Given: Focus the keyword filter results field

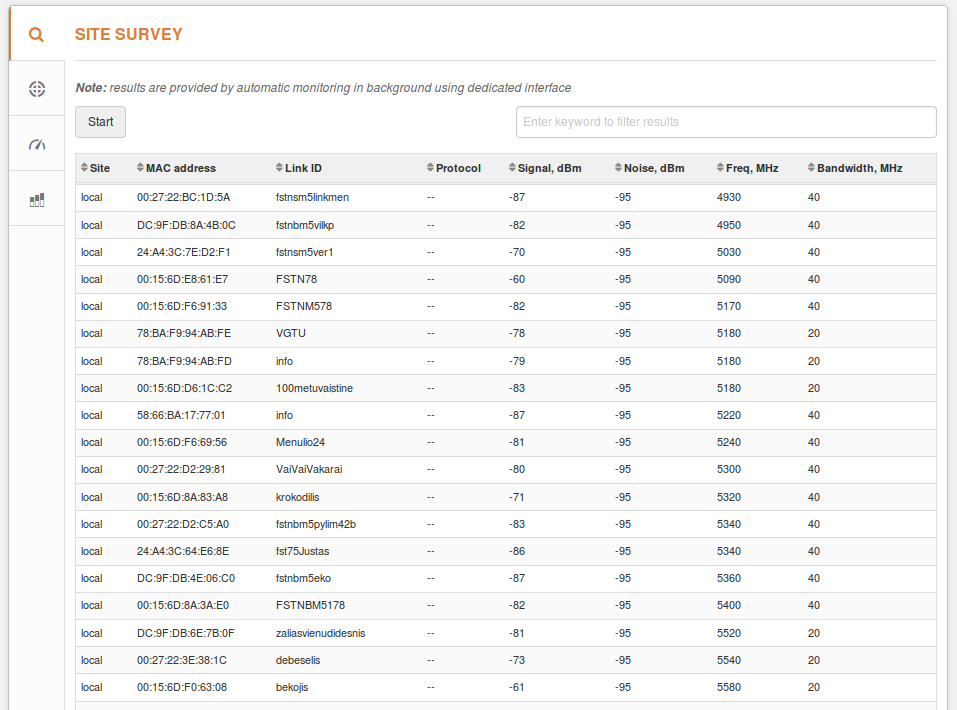Looking at the screenshot, I should (726, 121).
